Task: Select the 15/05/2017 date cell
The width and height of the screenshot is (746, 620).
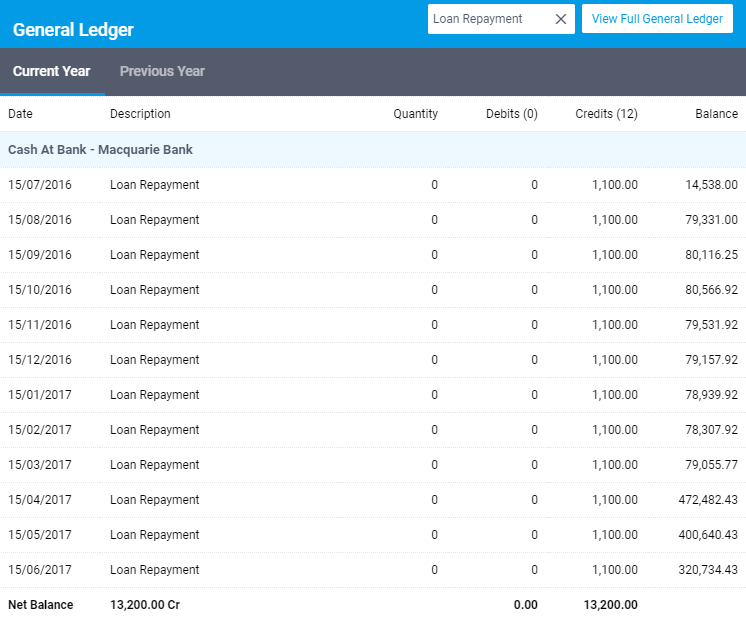Action: coord(40,535)
